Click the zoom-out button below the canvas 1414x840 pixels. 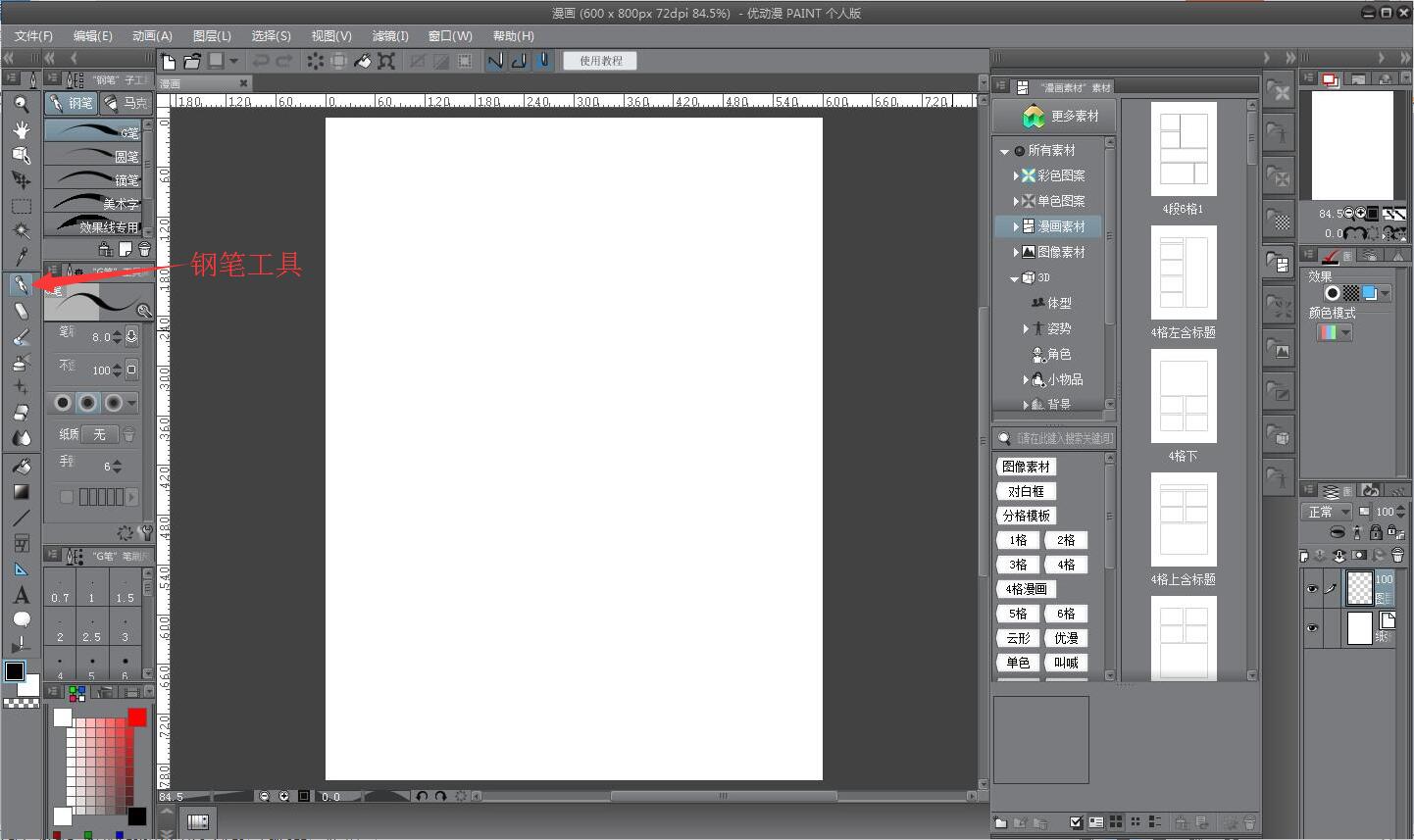[x=265, y=796]
